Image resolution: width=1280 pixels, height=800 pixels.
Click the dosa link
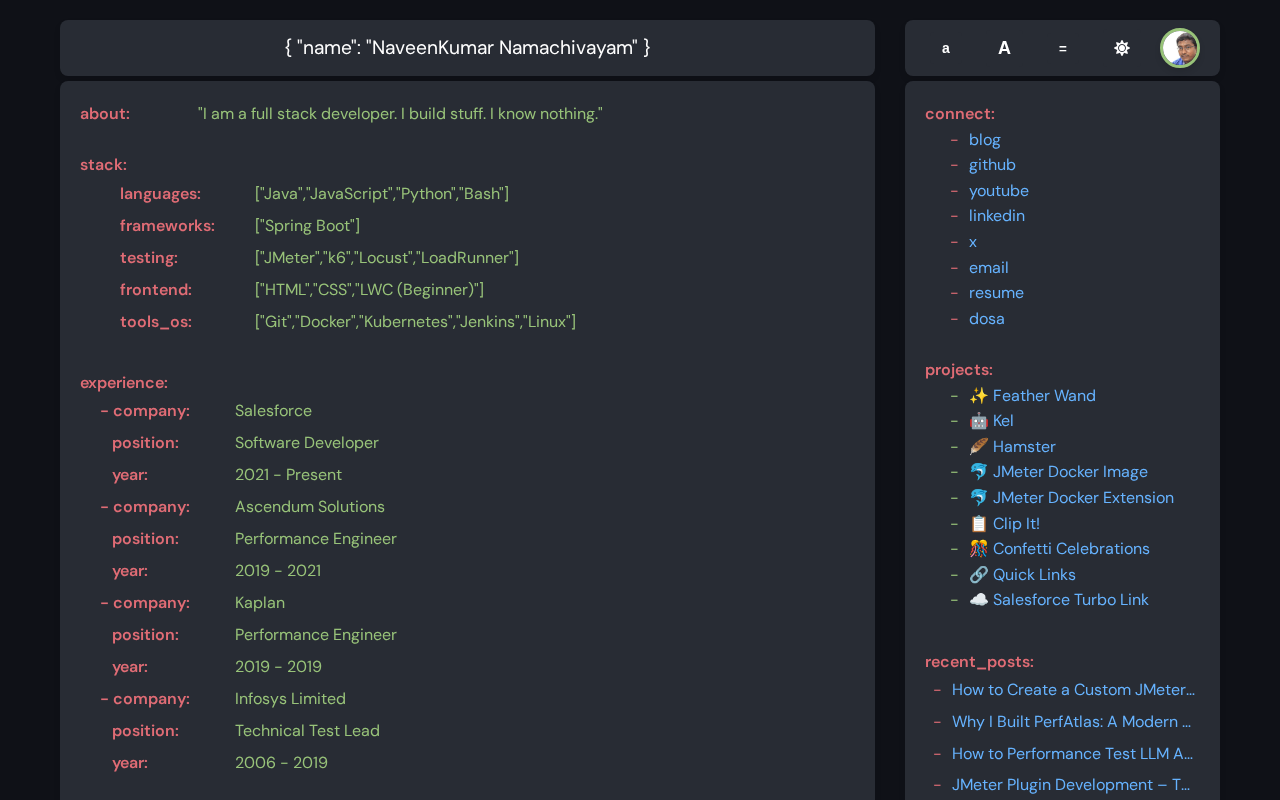pyautogui.click(x=986, y=319)
